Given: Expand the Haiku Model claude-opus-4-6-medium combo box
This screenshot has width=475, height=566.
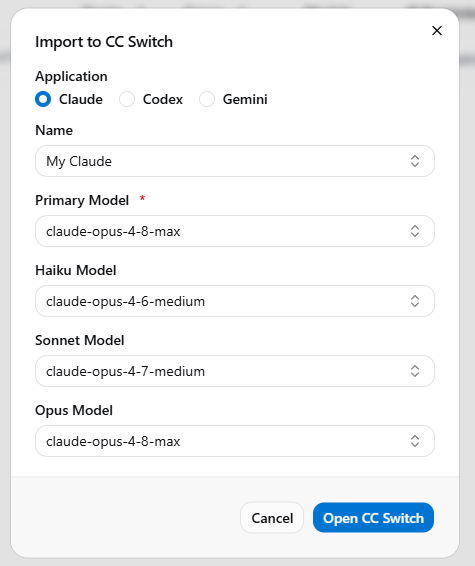Looking at the screenshot, I should [x=235, y=301].
